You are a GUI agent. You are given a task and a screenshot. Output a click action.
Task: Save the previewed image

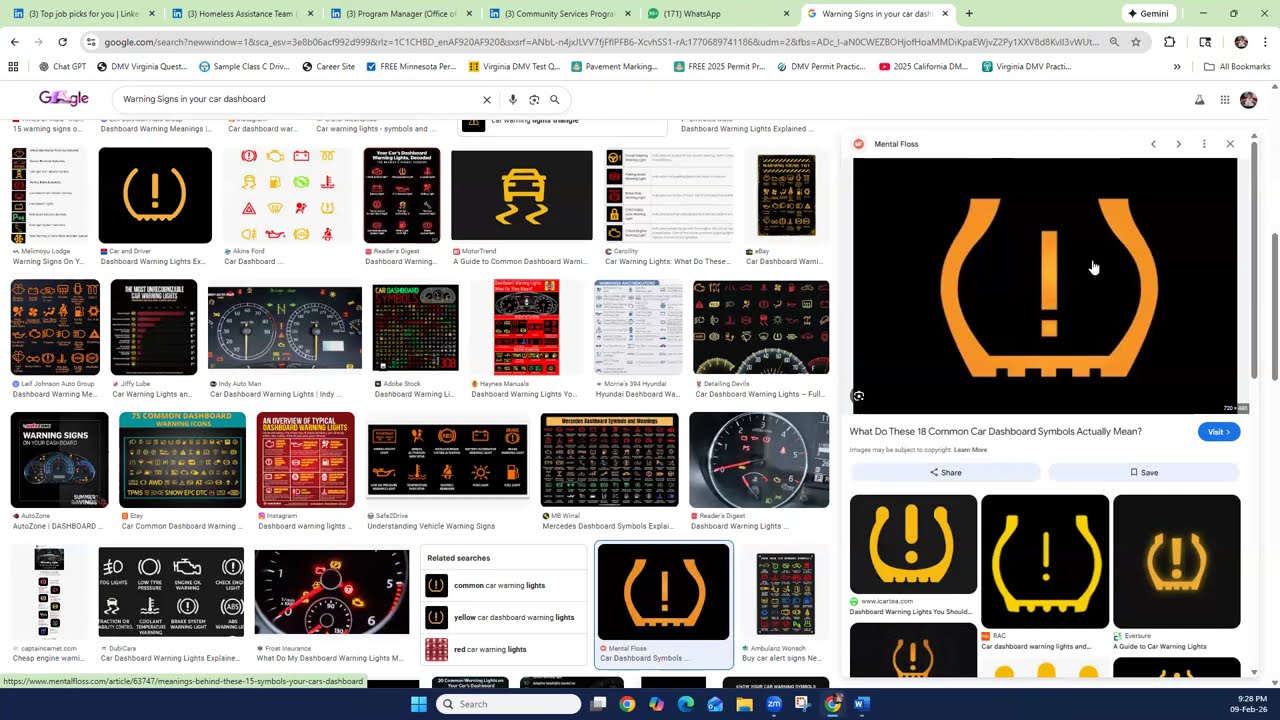[1144, 473]
